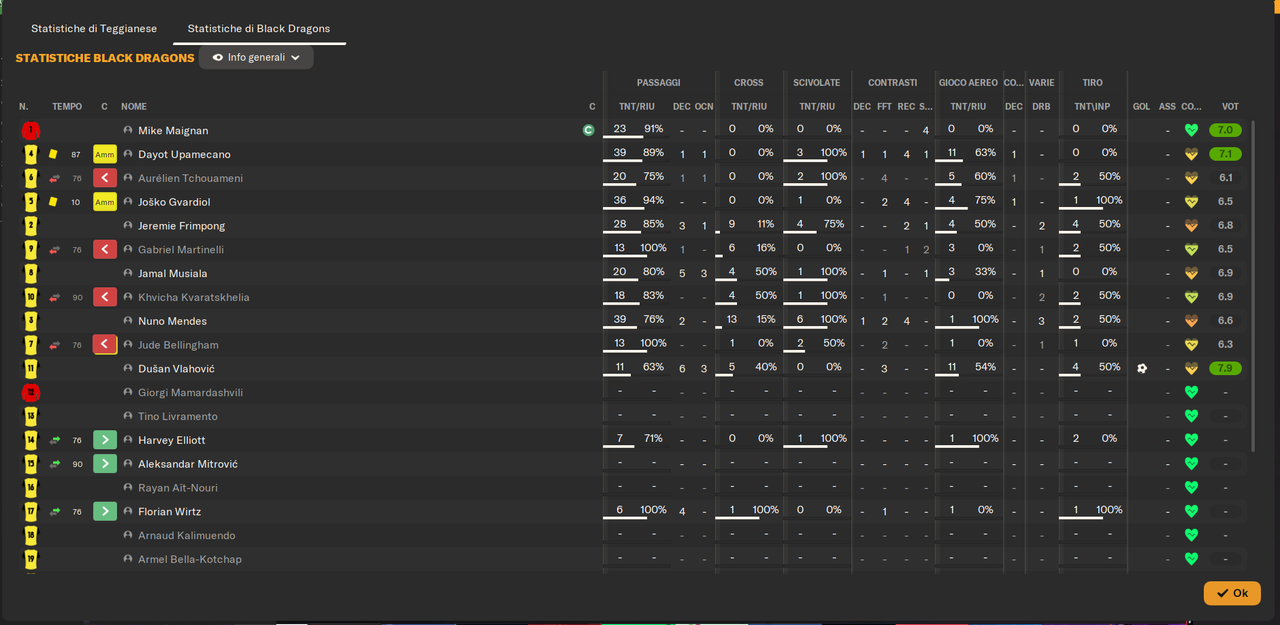1280x625 pixels.
Task: Click the person icon beside Jamal Musiala
Action: [x=128, y=273]
